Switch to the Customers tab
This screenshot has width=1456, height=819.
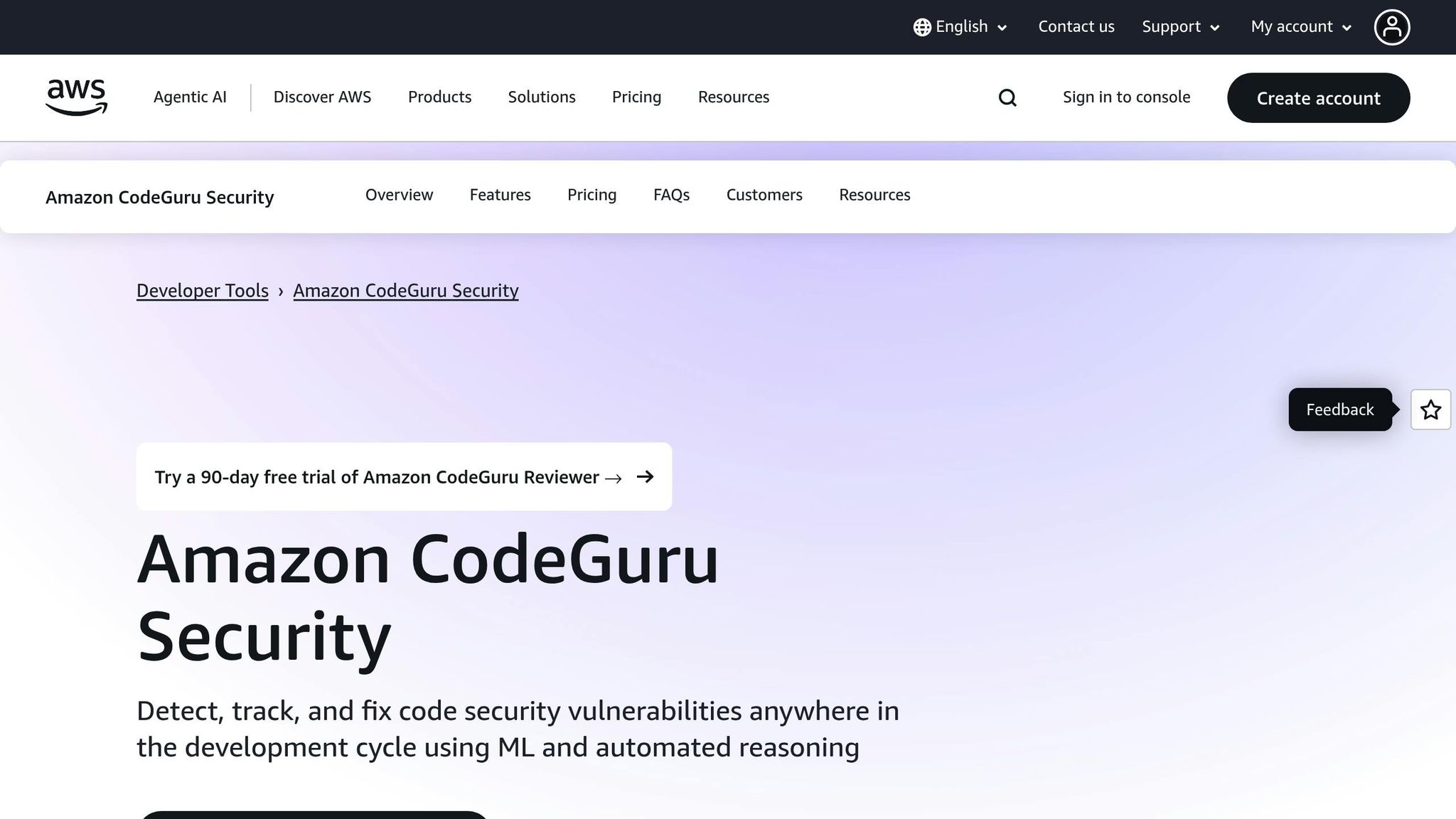pos(764,195)
